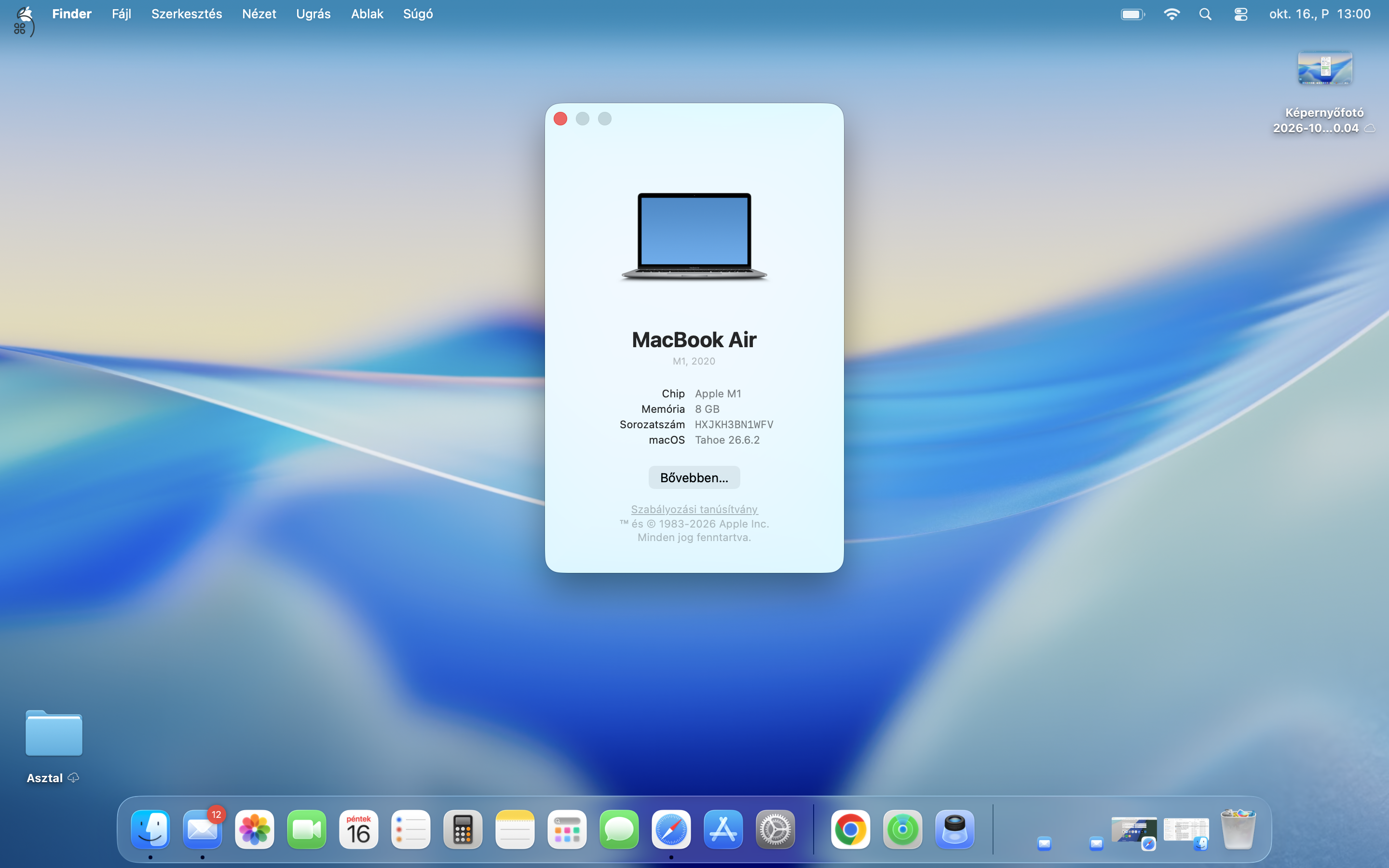The height and width of the screenshot is (868, 1389).
Task: Click the serial number HXJKH3BN1WFV
Action: 734,424
